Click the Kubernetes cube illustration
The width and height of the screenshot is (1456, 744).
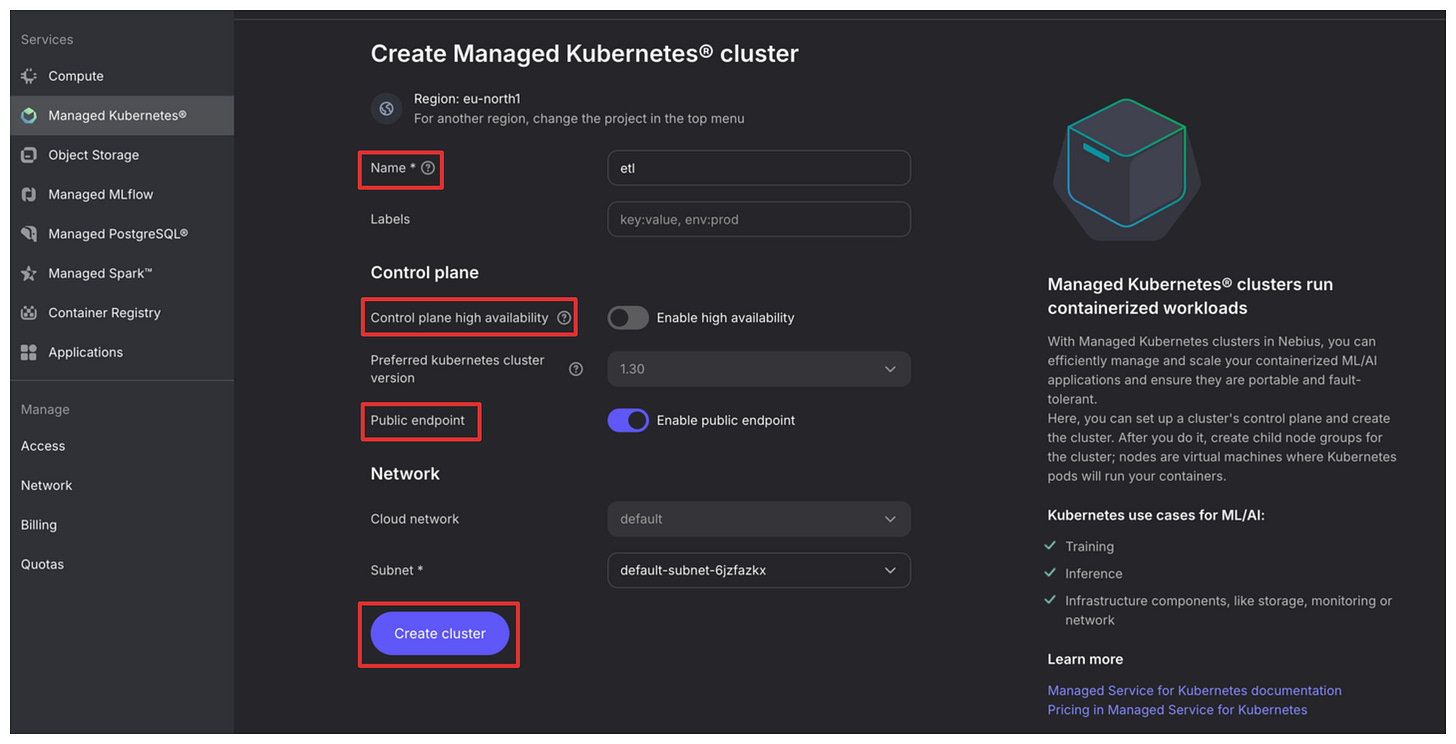1127,169
